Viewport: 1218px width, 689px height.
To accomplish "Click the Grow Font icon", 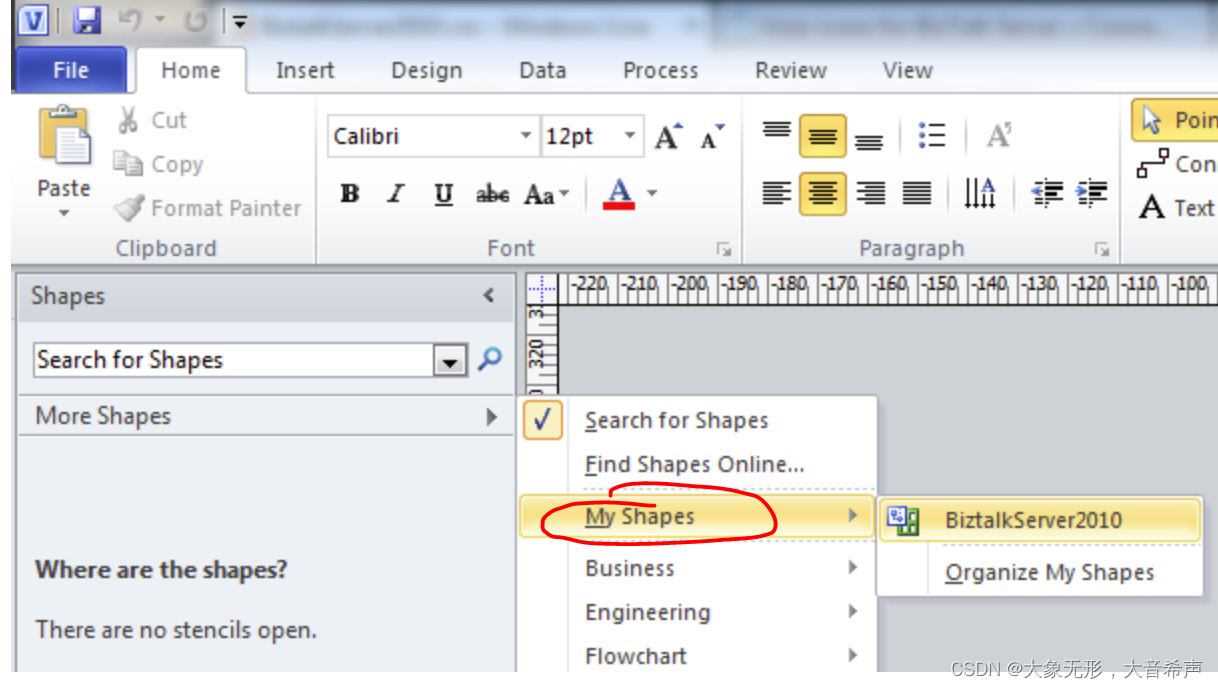I will [x=667, y=136].
